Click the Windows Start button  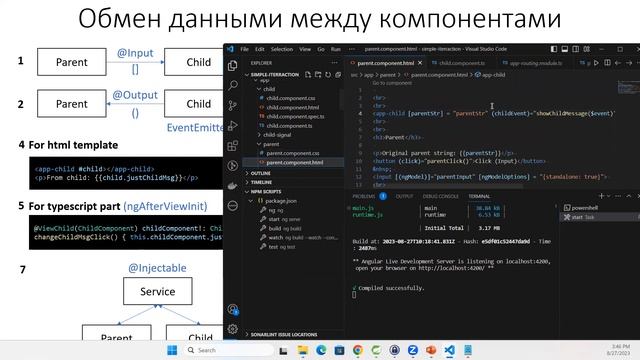coord(172,350)
